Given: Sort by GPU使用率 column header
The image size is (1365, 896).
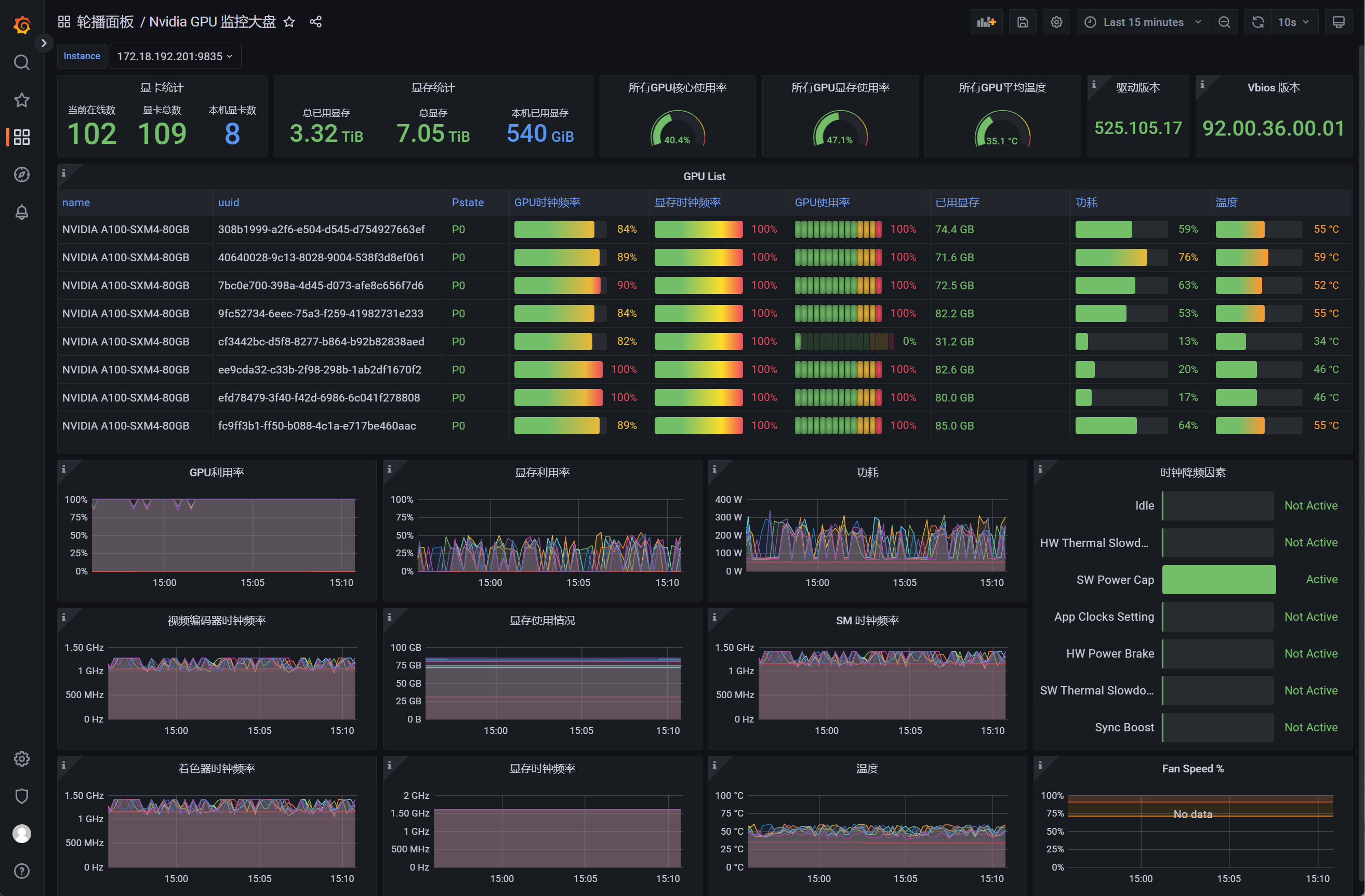Looking at the screenshot, I should (x=822, y=203).
